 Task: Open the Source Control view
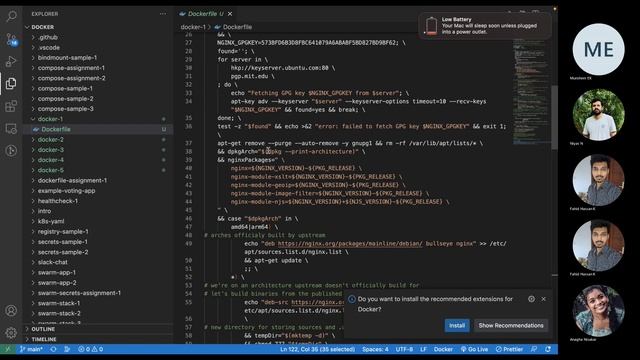coord(11,39)
